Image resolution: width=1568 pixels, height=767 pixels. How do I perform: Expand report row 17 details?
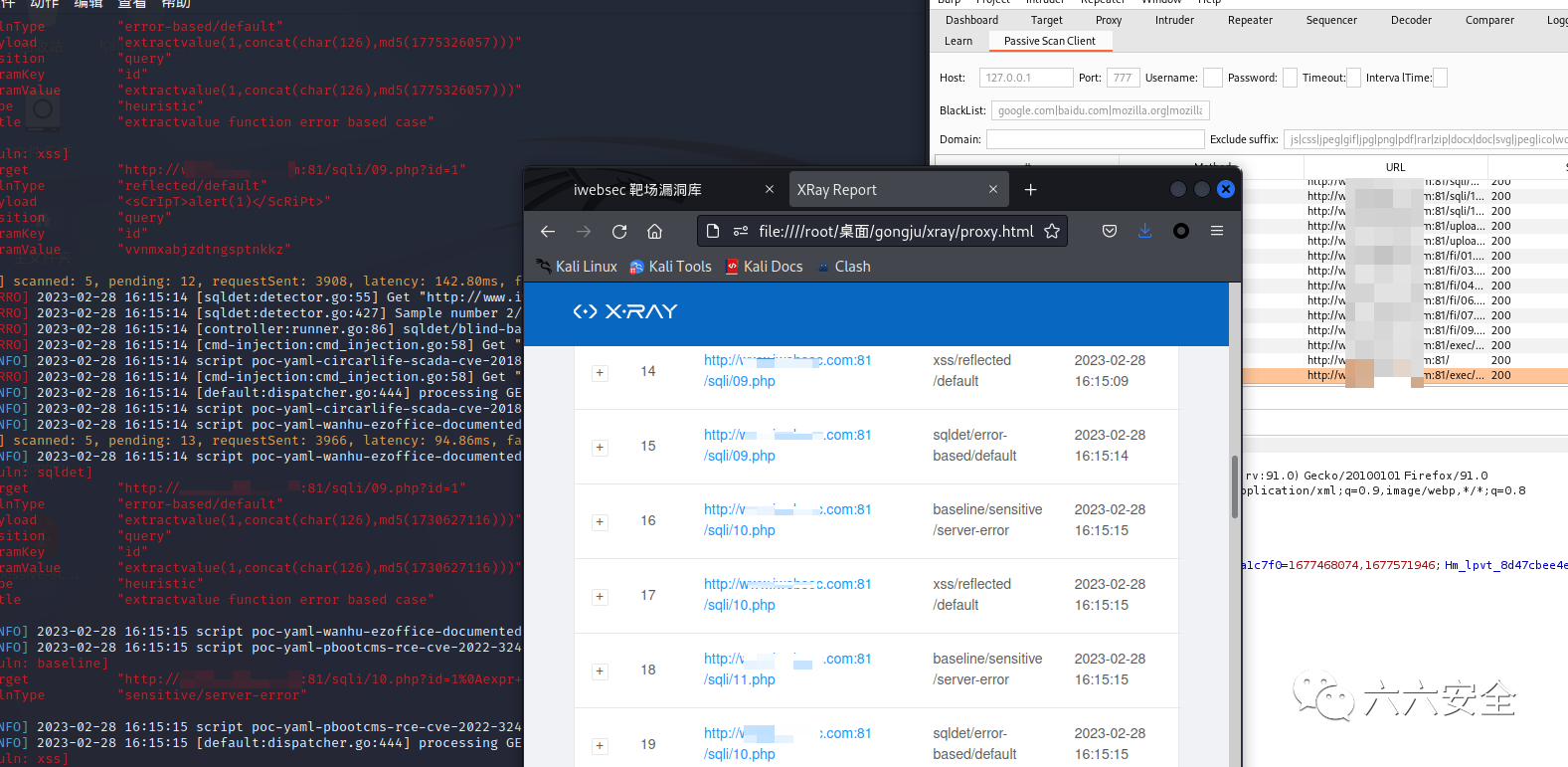(600, 597)
